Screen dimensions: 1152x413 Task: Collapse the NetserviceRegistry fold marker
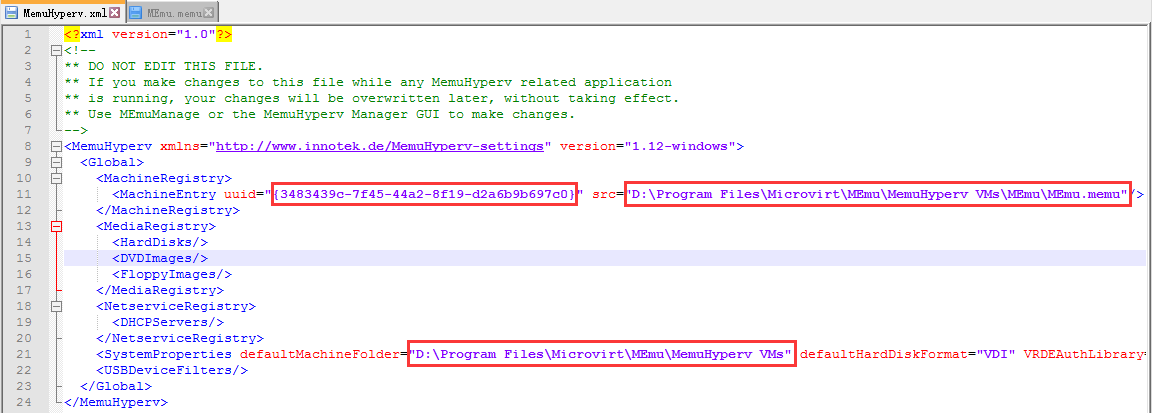click(56, 306)
